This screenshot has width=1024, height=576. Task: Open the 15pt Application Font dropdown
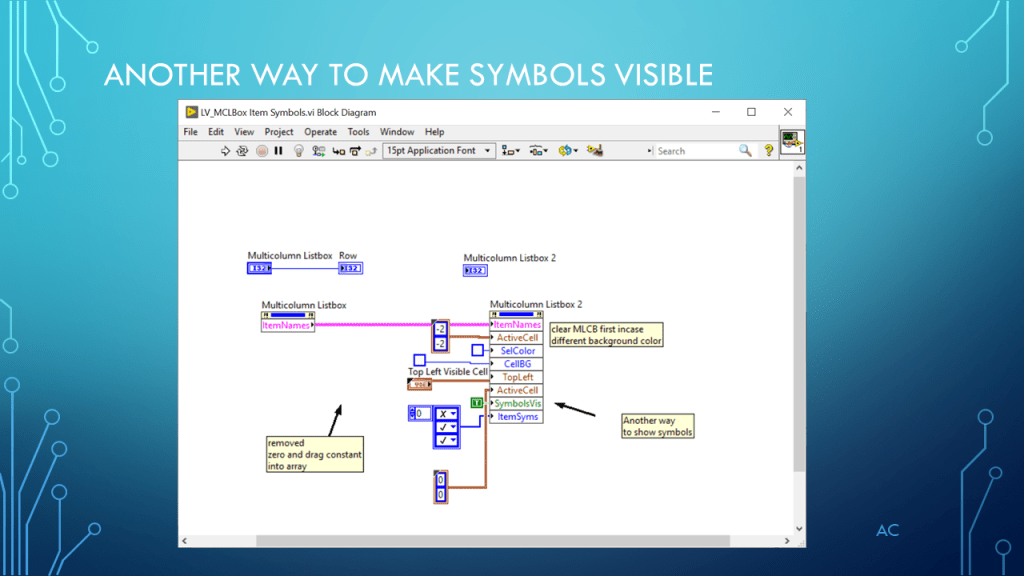pos(439,151)
